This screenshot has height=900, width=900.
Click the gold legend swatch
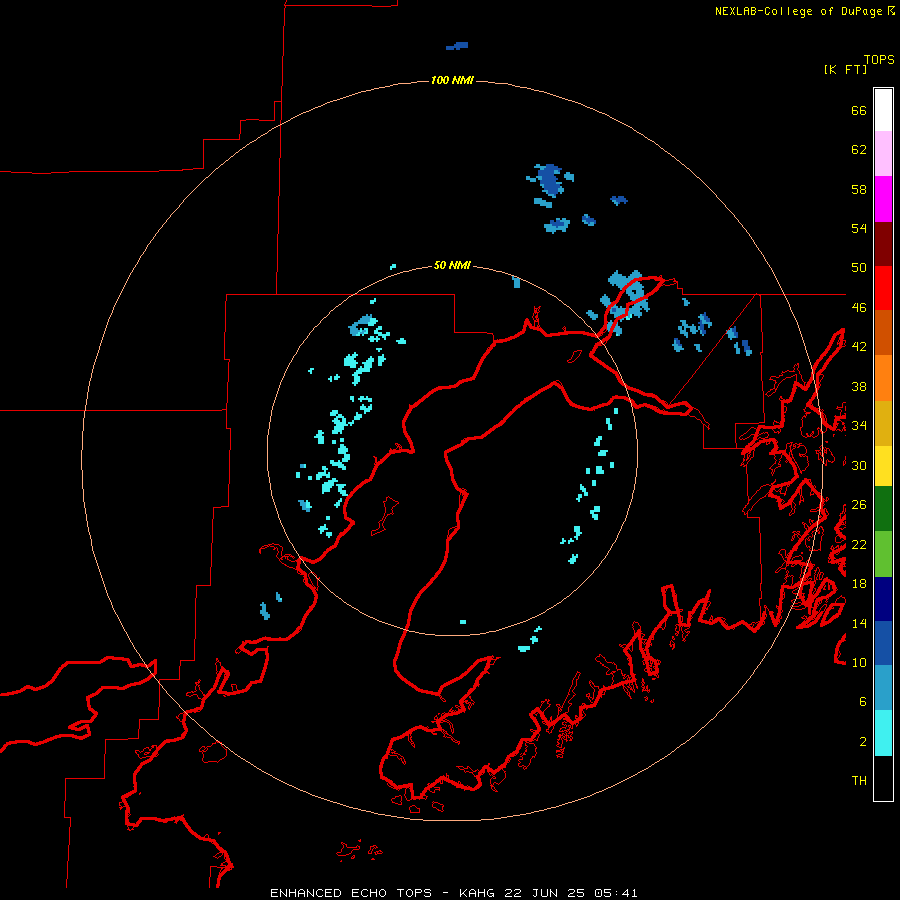pyautogui.click(x=883, y=423)
